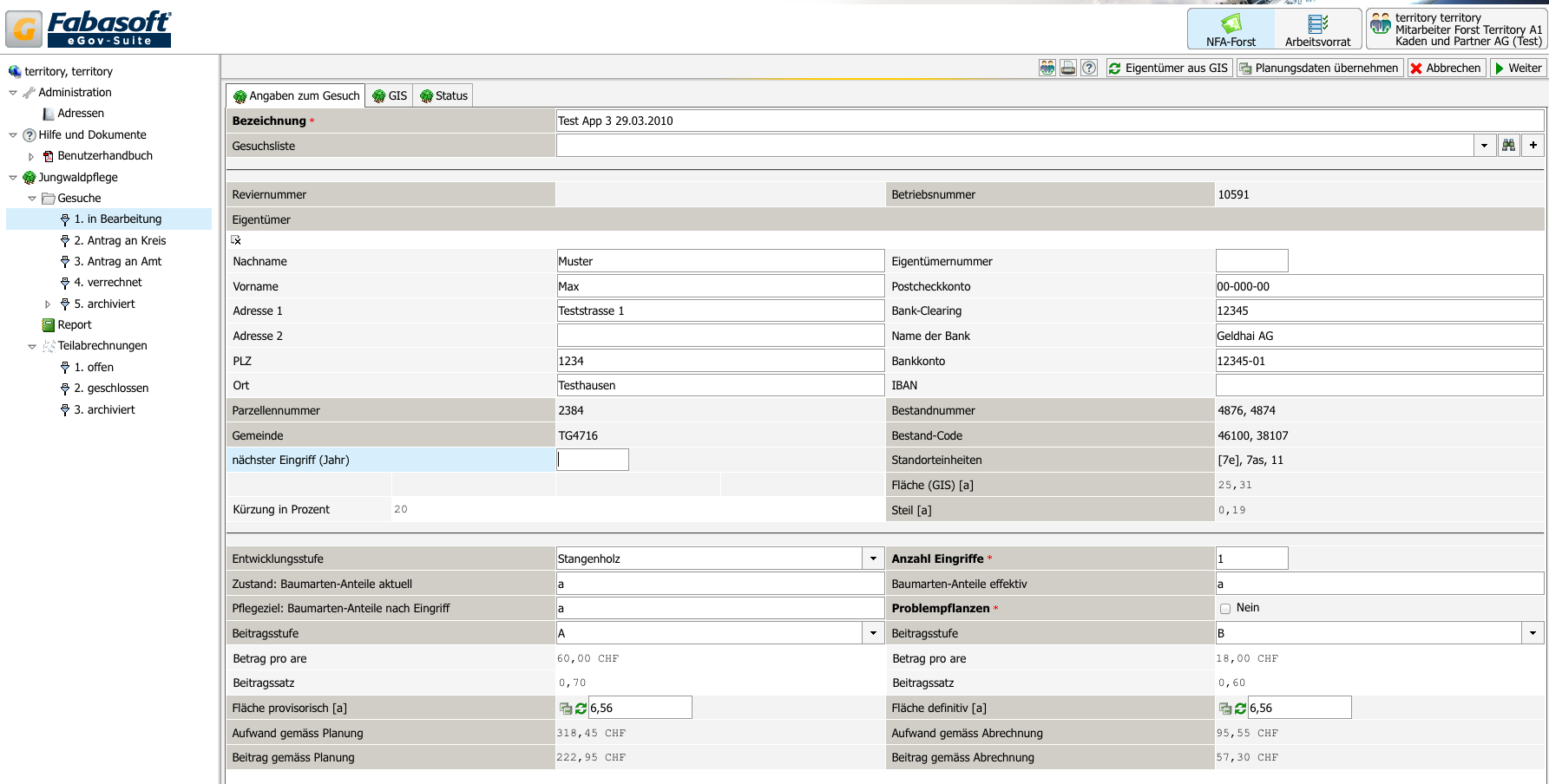Click the plus icon beside Gesuchsliste

(x=1533, y=146)
